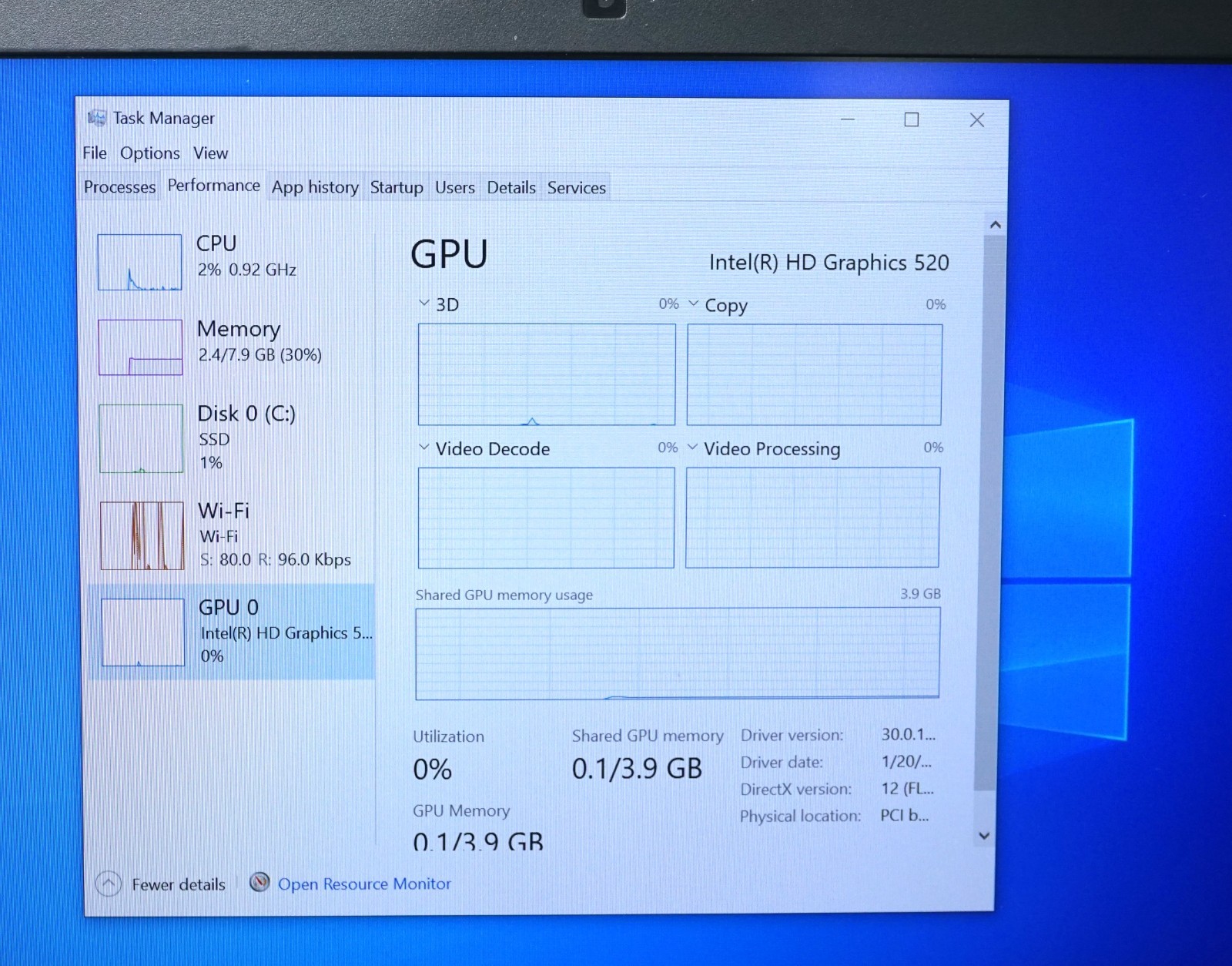
Task: Click the vertical scrollbar thumb
Action: (989, 512)
